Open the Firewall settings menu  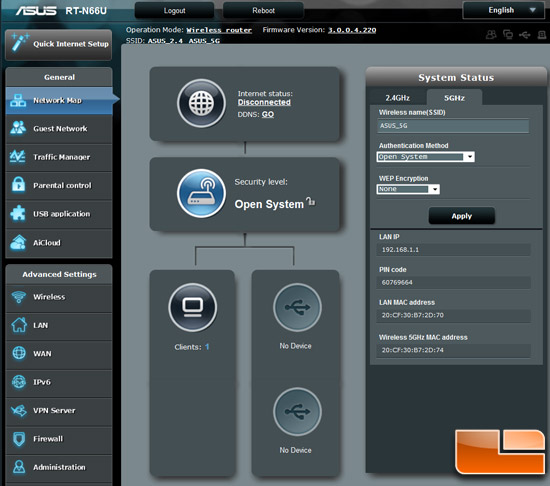tap(59, 439)
